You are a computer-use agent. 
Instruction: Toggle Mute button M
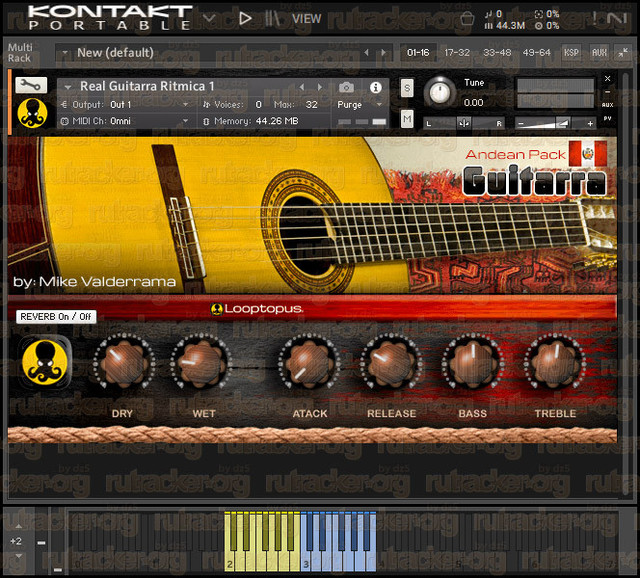pyautogui.click(x=407, y=119)
